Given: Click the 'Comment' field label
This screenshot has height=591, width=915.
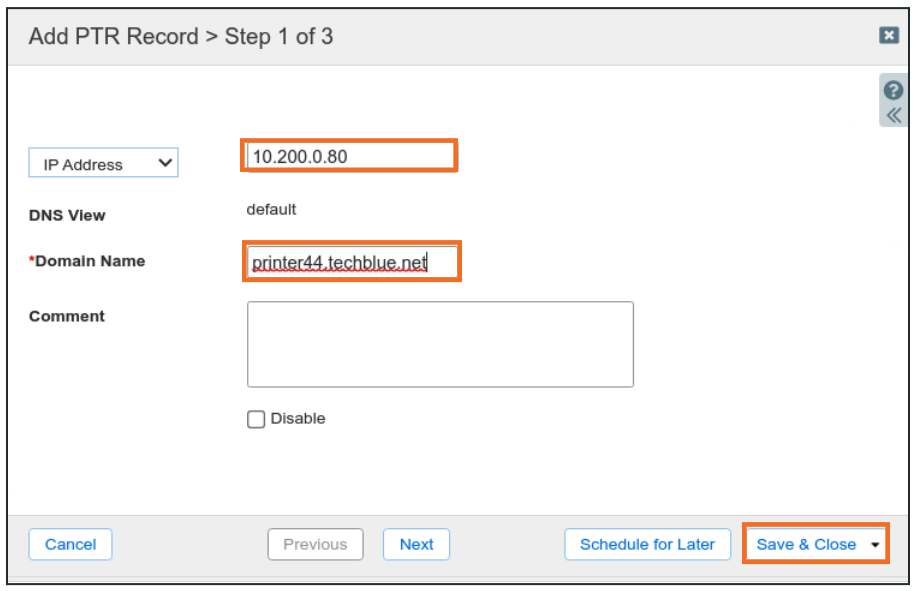Looking at the screenshot, I should 67,316.
